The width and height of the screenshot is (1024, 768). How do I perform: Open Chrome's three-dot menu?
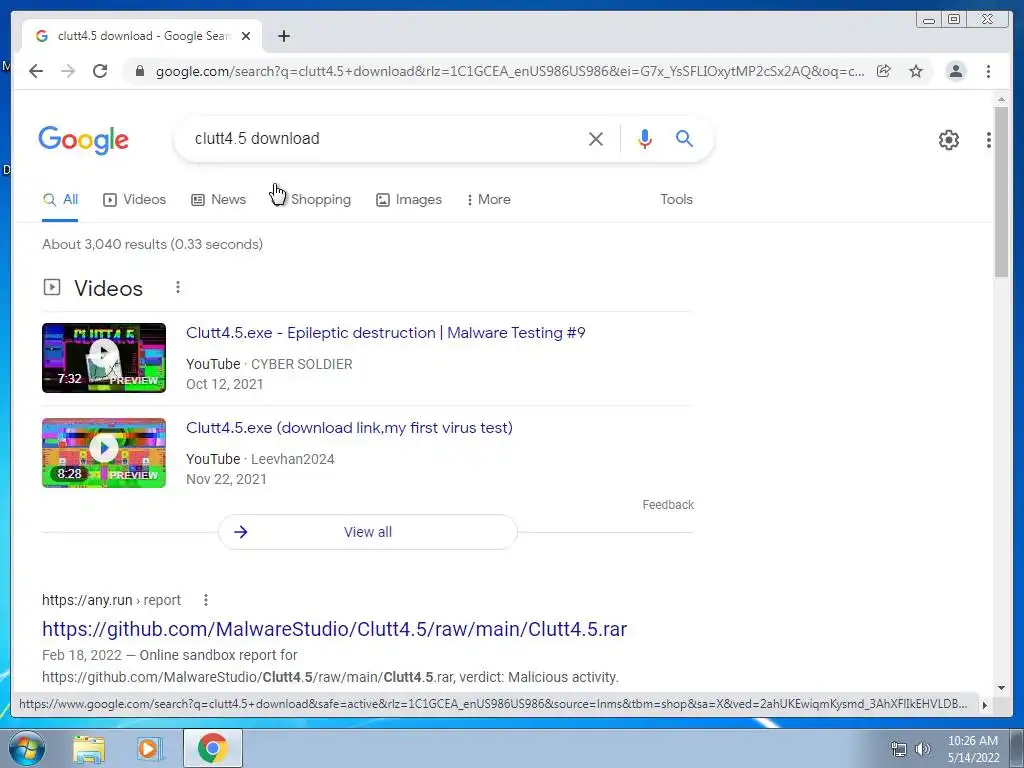point(988,71)
